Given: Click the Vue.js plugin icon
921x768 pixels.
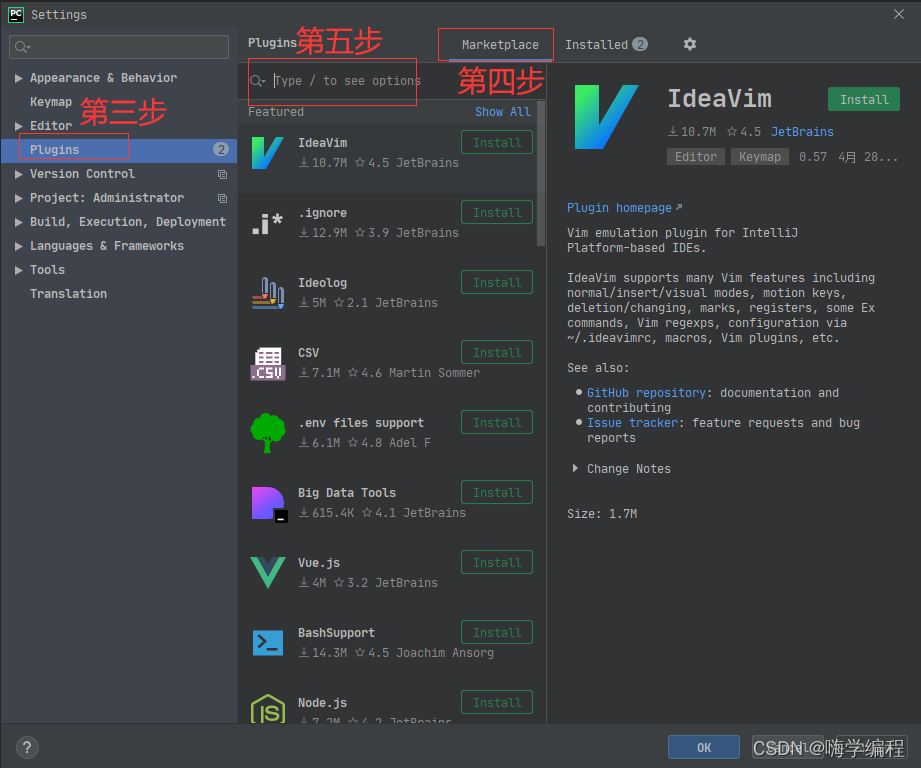Looking at the screenshot, I should click(268, 572).
